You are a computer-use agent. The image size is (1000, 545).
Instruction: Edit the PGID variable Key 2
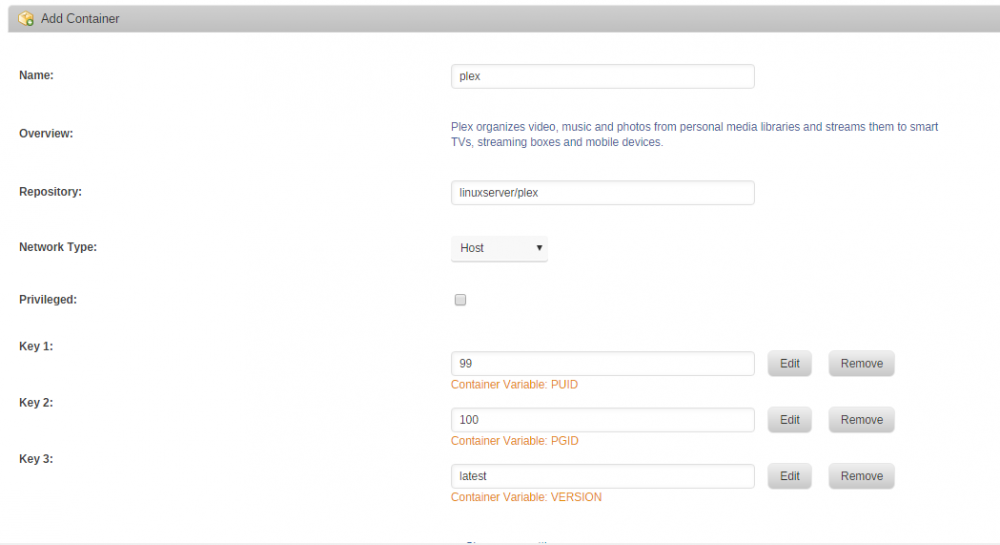pyautogui.click(x=790, y=419)
